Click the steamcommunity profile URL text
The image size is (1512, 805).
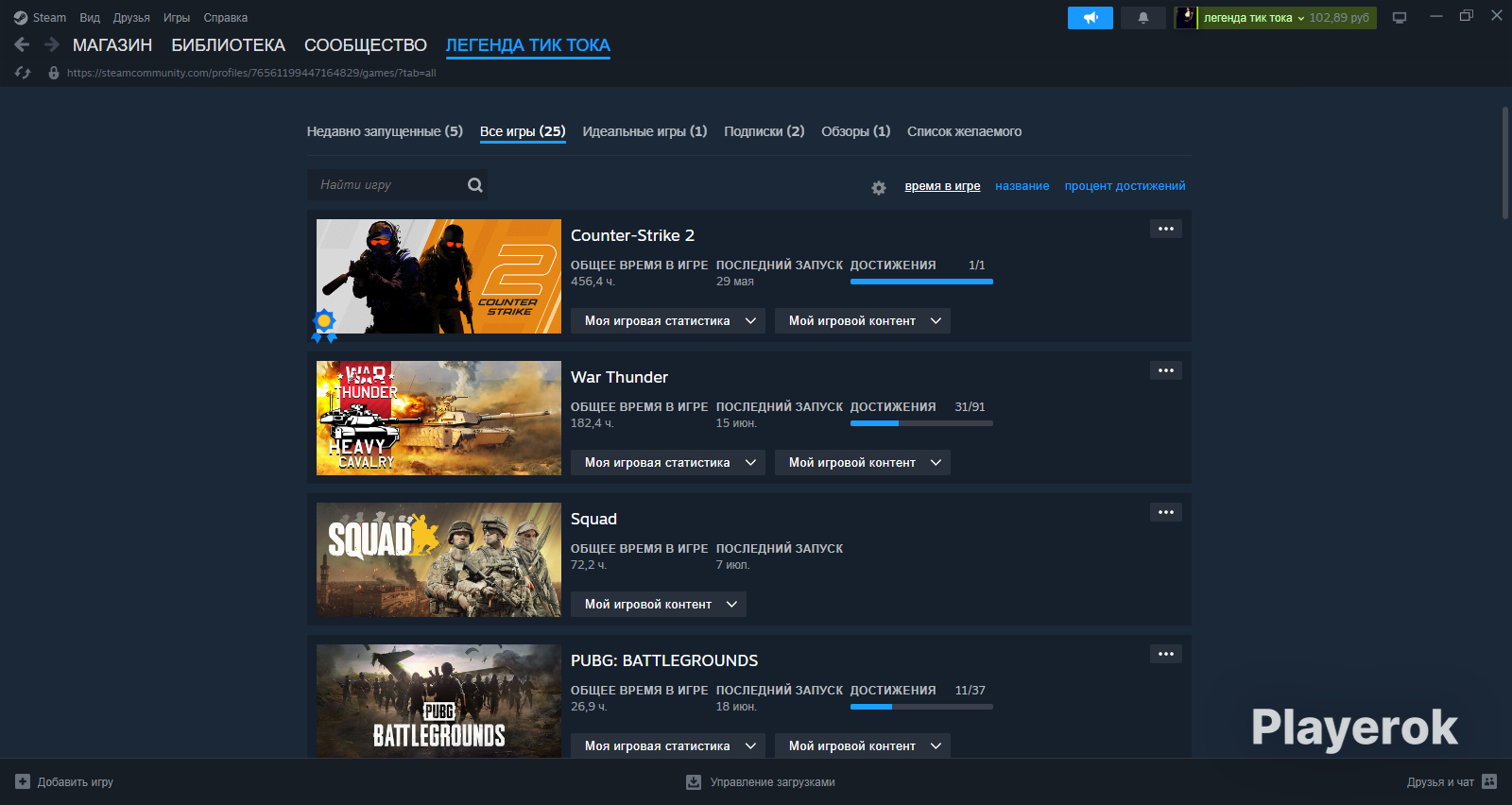click(x=251, y=73)
